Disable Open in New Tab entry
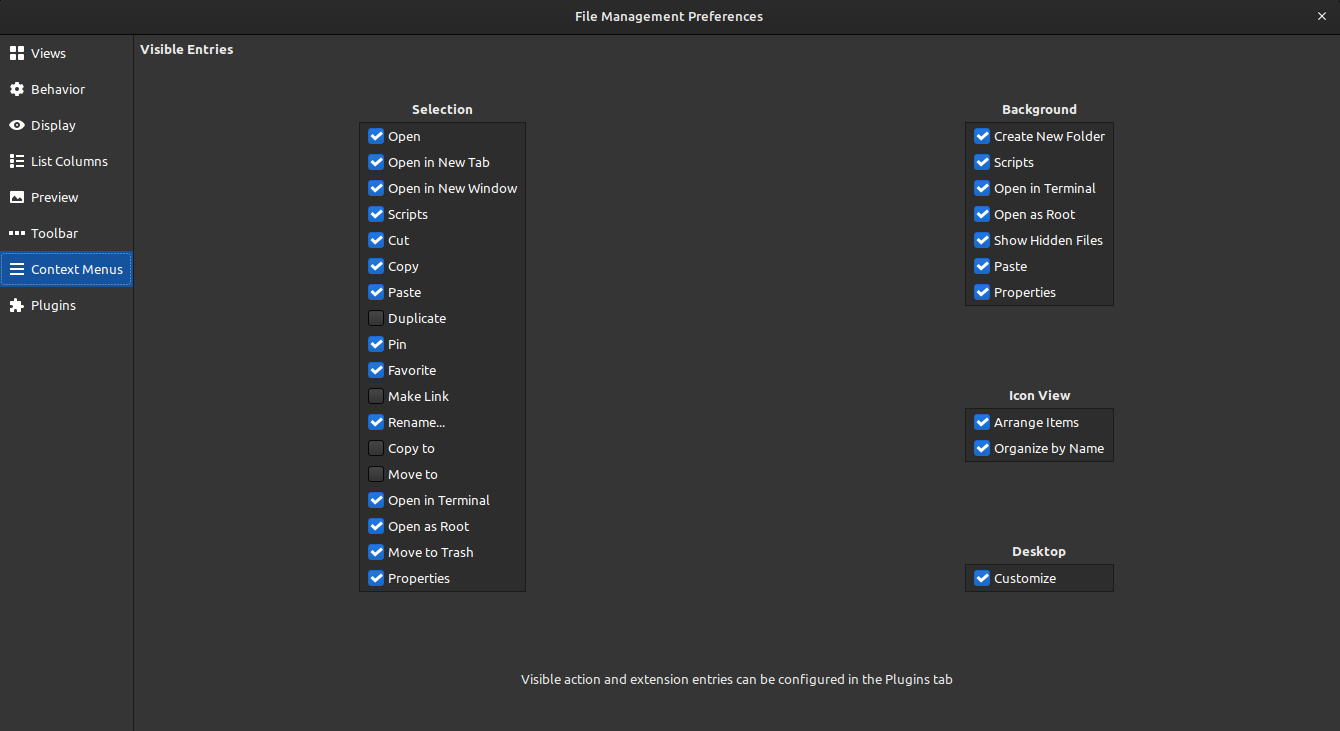This screenshot has width=1340, height=731. pyautogui.click(x=376, y=162)
